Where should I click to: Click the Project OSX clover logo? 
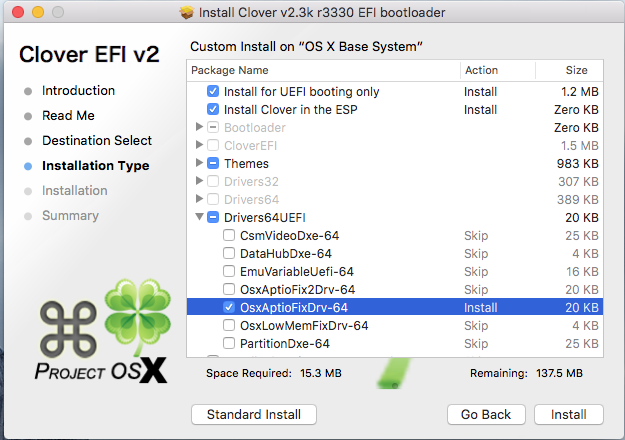click(102, 331)
